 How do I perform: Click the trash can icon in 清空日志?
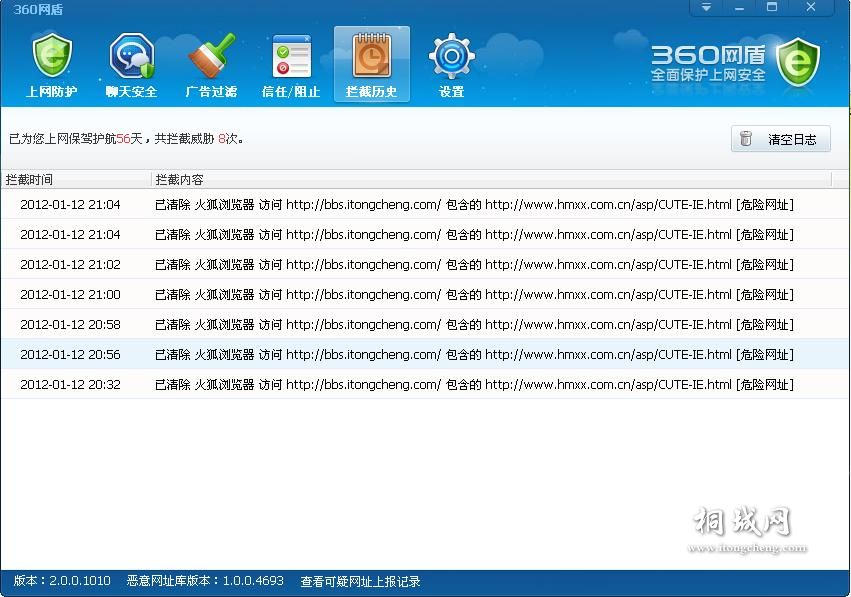tap(746, 138)
